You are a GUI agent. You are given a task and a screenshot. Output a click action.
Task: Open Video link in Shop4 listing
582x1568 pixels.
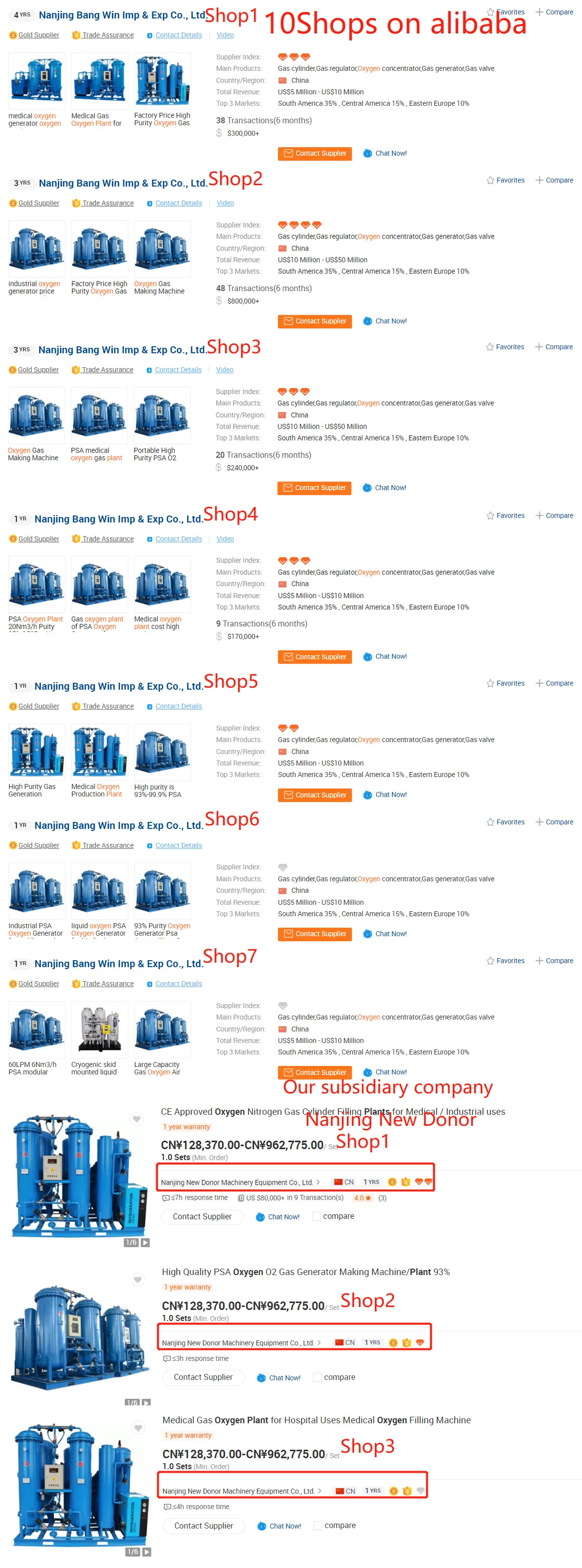tap(225, 539)
